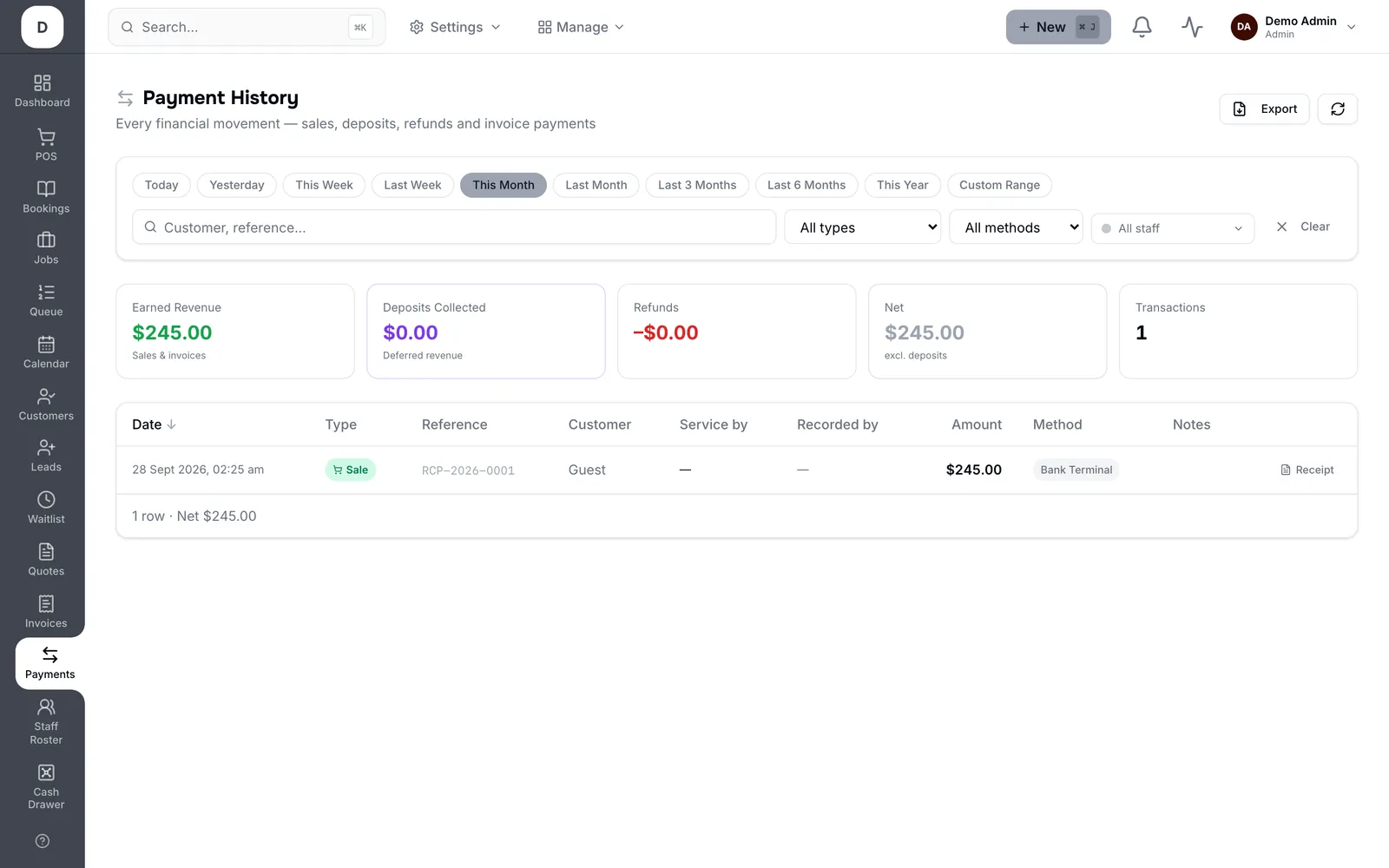
Task: Open the activity pulse icon
Action: (1192, 27)
